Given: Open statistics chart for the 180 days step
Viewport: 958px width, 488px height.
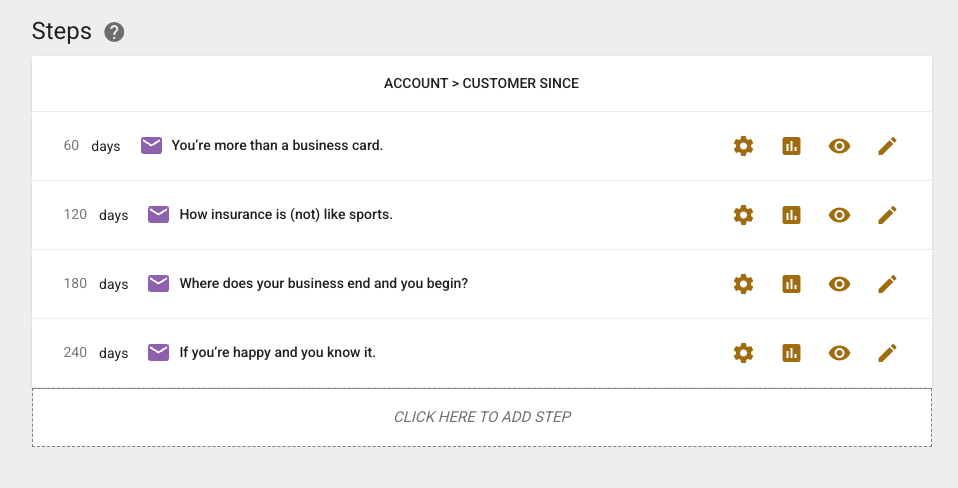Looking at the screenshot, I should pyautogui.click(x=791, y=284).
